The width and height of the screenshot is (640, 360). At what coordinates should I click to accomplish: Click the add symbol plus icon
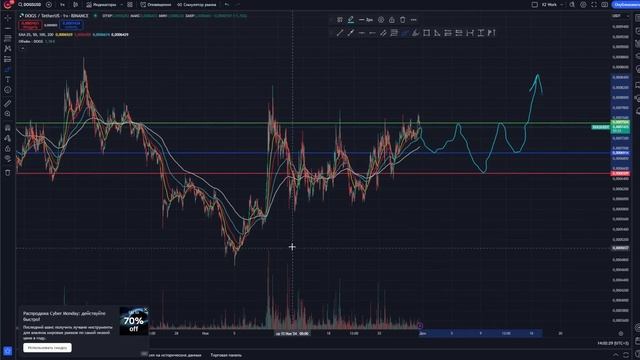pyautogui.click(x=49, y=4)
